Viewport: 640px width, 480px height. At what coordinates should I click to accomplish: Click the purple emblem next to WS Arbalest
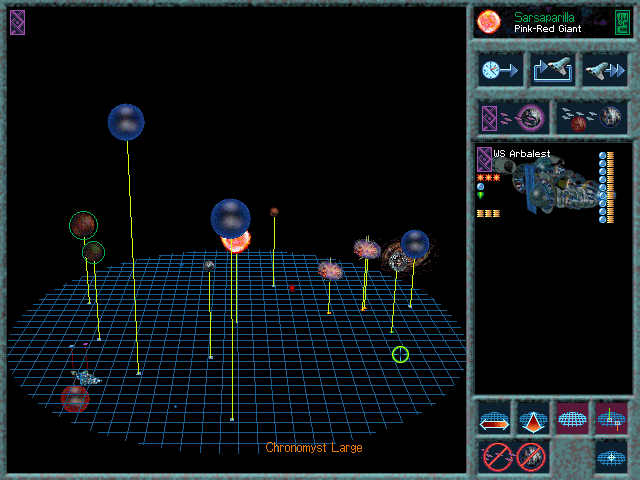pyautogui.click(x=484, y=159)
